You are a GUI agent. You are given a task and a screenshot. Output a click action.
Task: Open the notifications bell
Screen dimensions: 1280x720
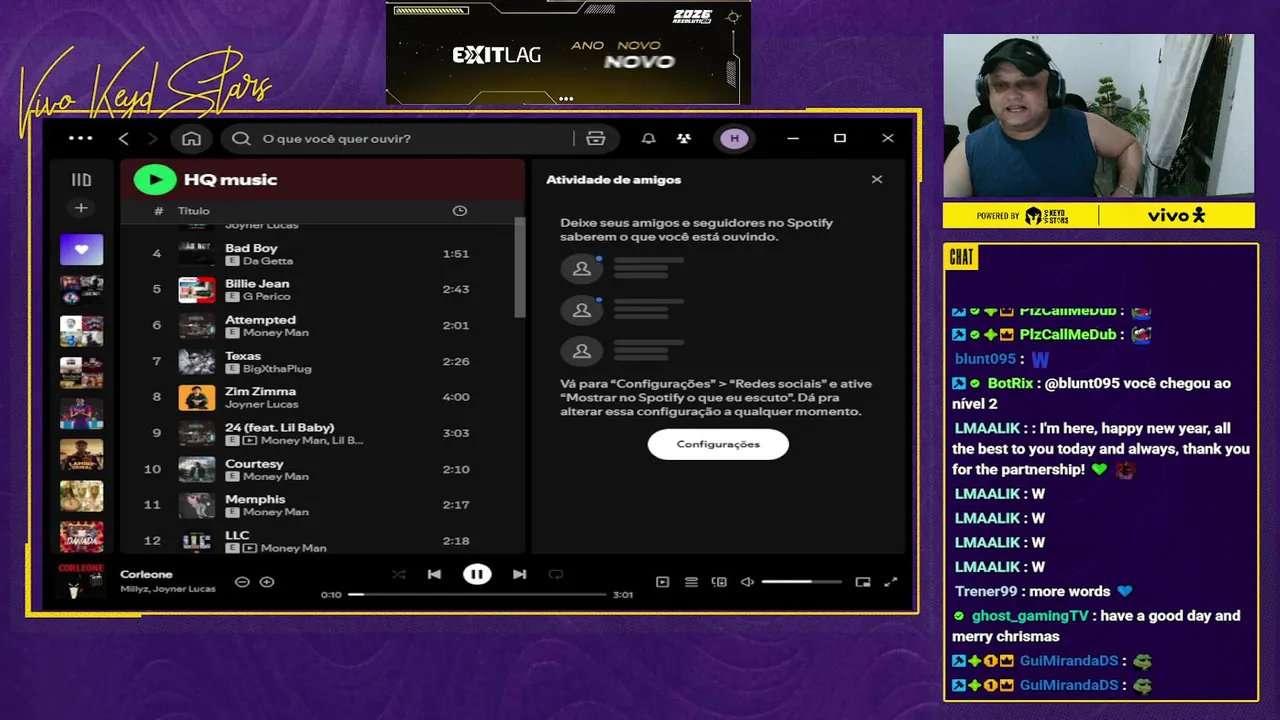click(648, 138)
